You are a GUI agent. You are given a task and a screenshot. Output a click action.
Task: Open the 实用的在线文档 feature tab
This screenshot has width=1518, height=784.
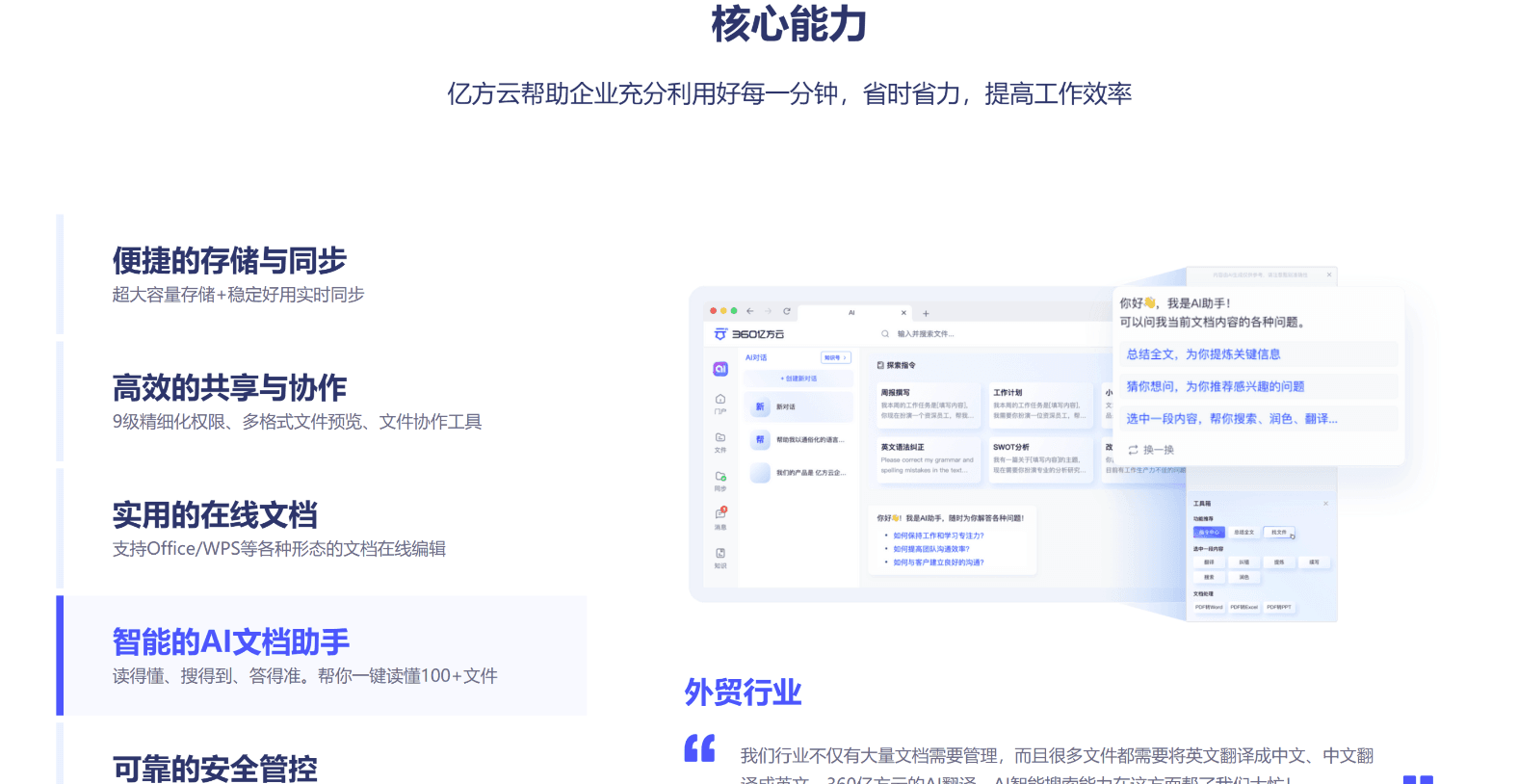[x=322, y=529]
